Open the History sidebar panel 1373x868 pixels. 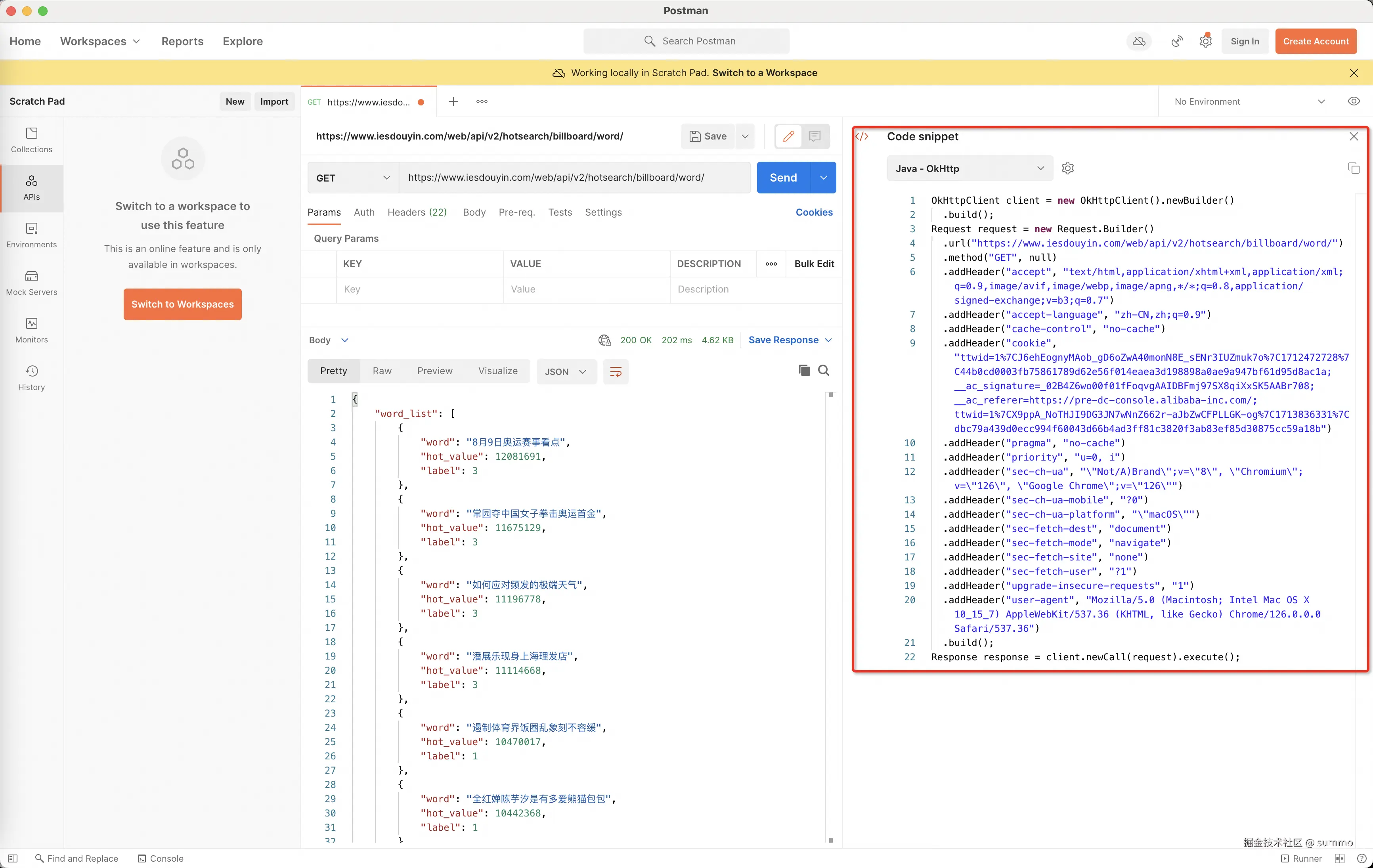click(31, 378)
